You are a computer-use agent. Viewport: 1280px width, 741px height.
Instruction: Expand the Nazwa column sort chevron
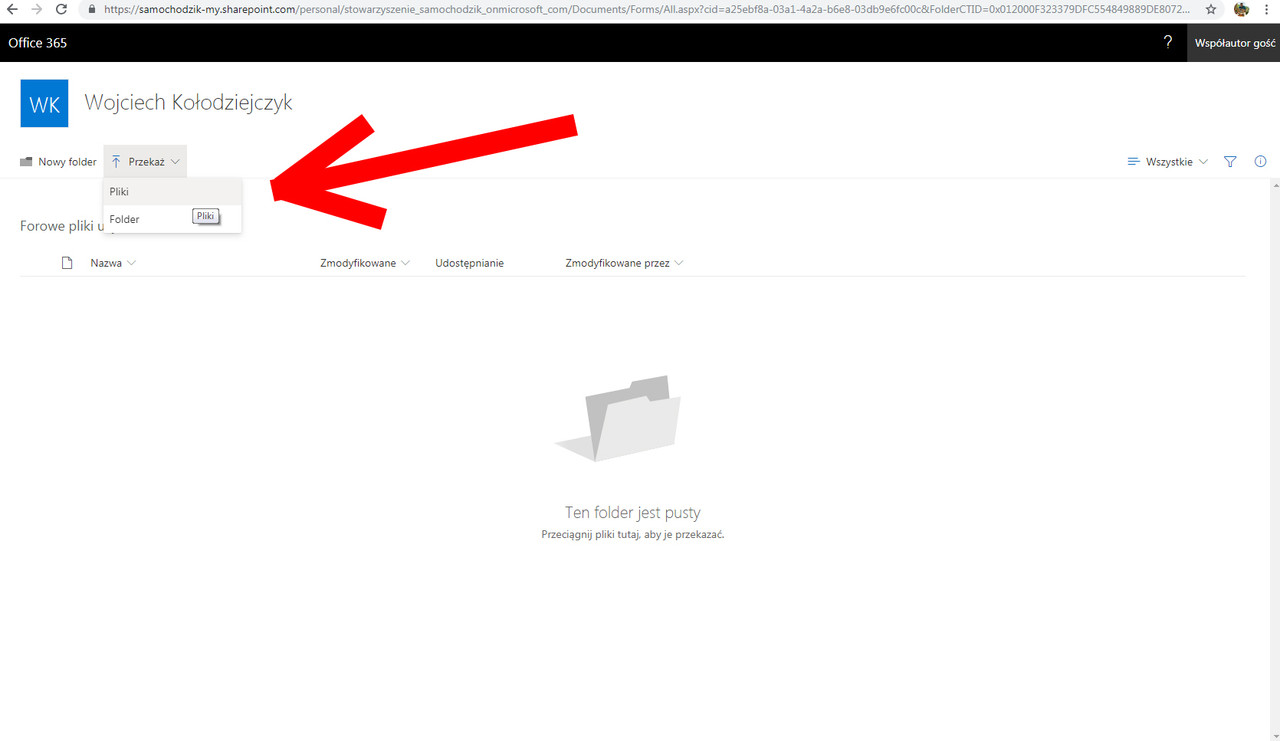click(x=131, y=262)
